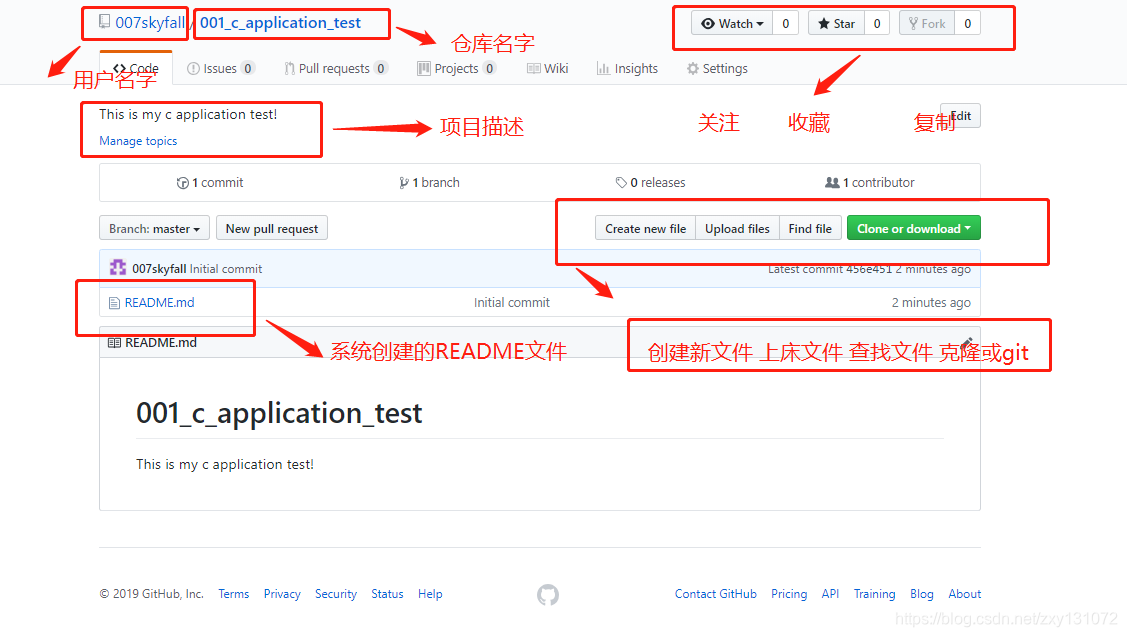Open 007skyfall commit author link
The image size is (1127, 637).
(159, 269)
